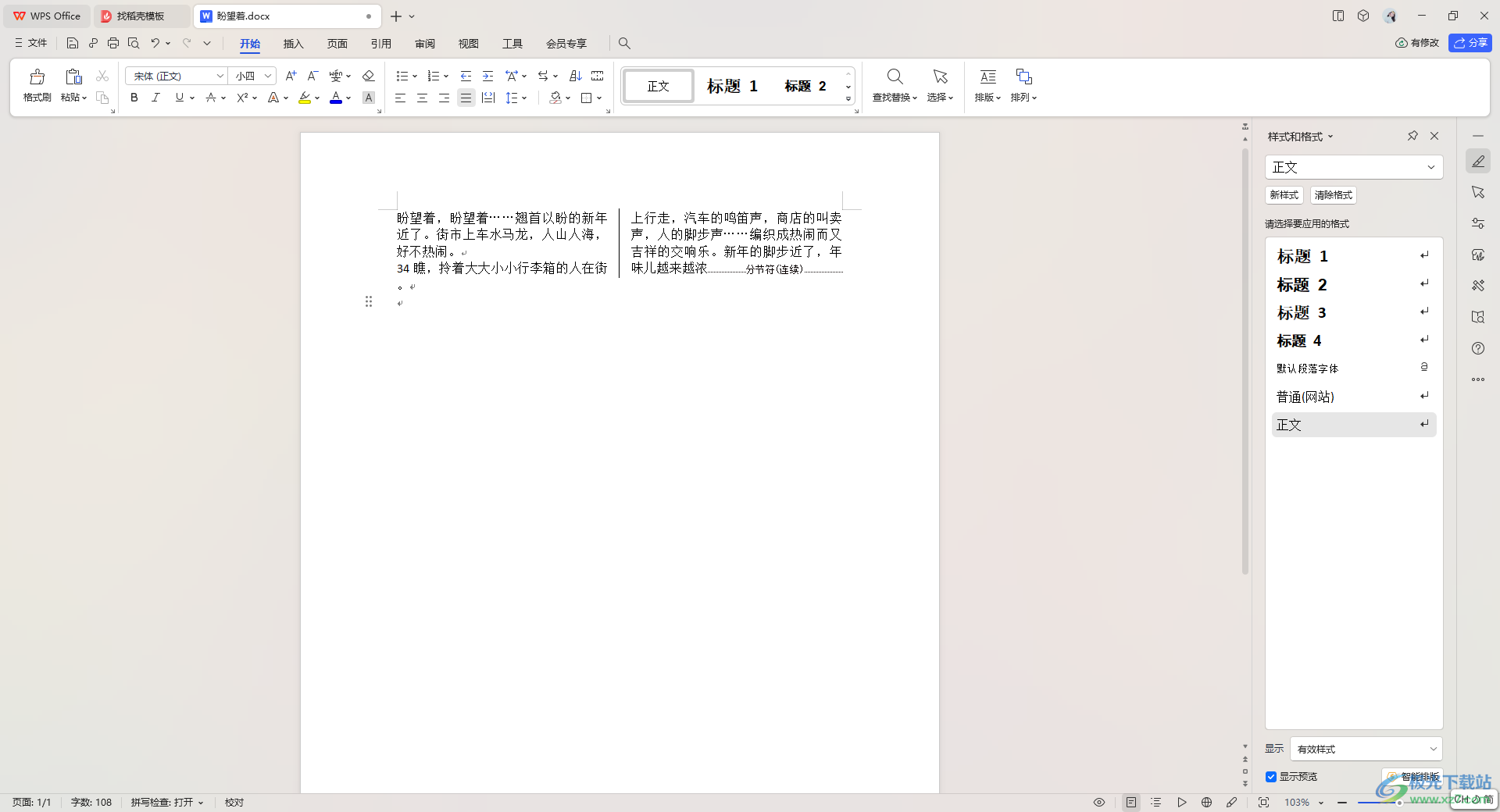Switch to the 视图 tab
Viewport: 1500px width, 812px height.
[469, 43]
